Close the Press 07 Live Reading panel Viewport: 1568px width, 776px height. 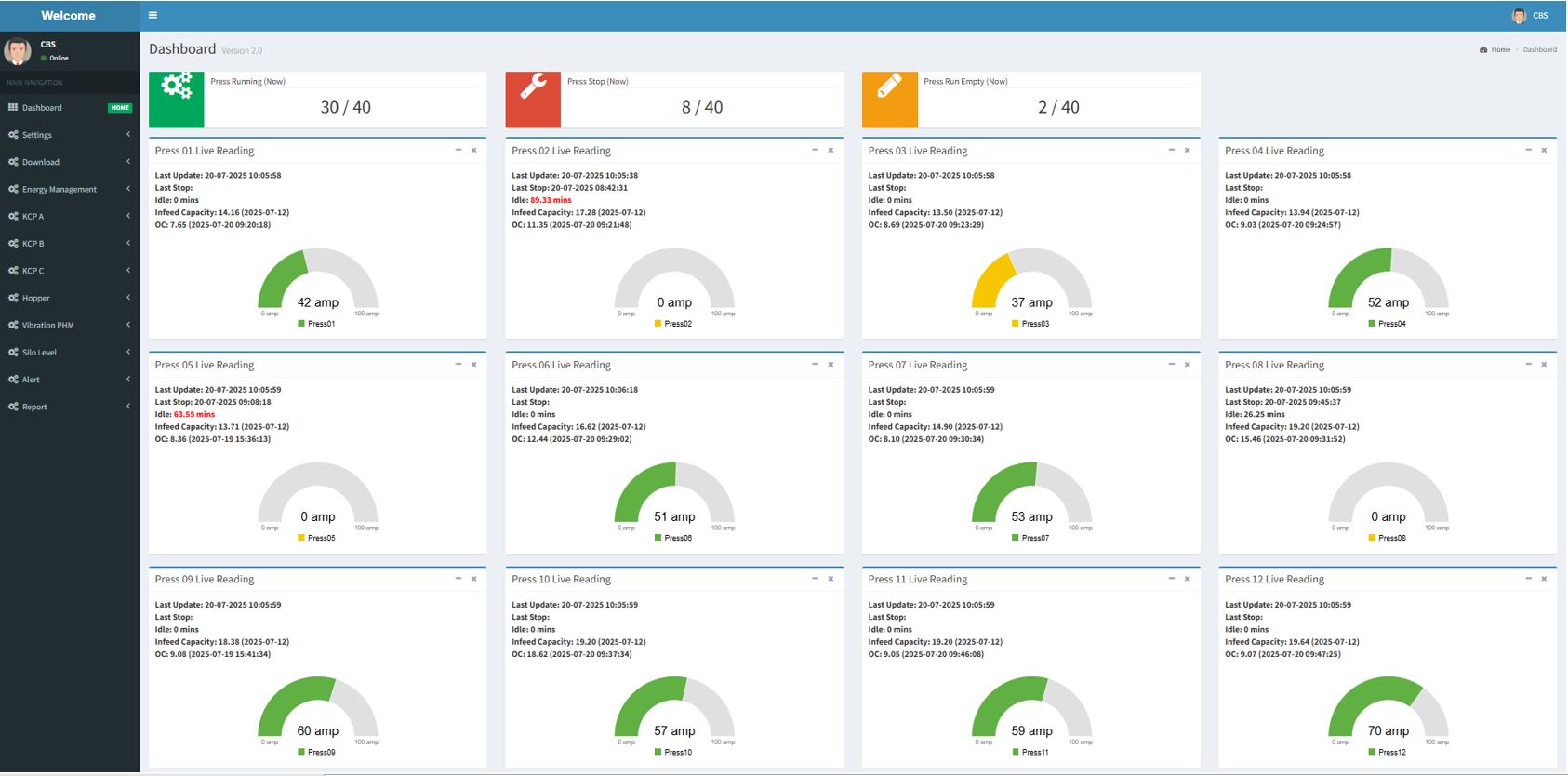[x=1188, y=365]
